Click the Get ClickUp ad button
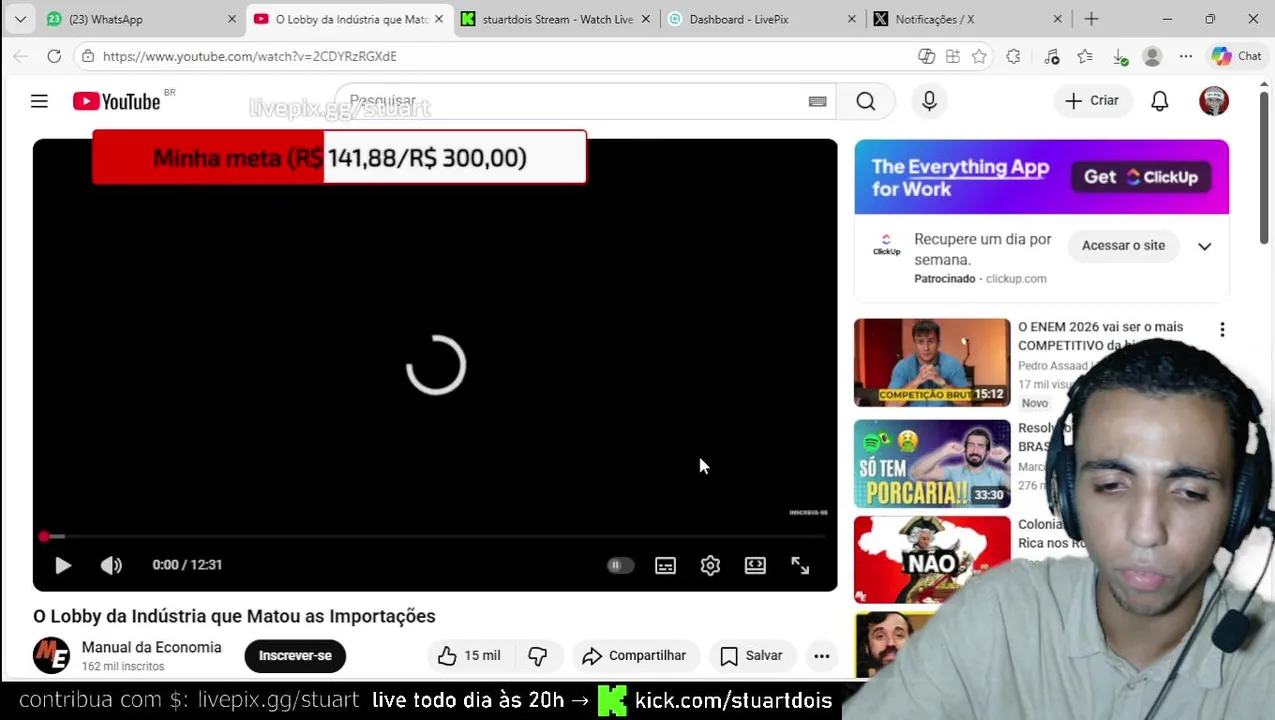This screenshot has width=1275, height=720. [x=1141, y=177]
